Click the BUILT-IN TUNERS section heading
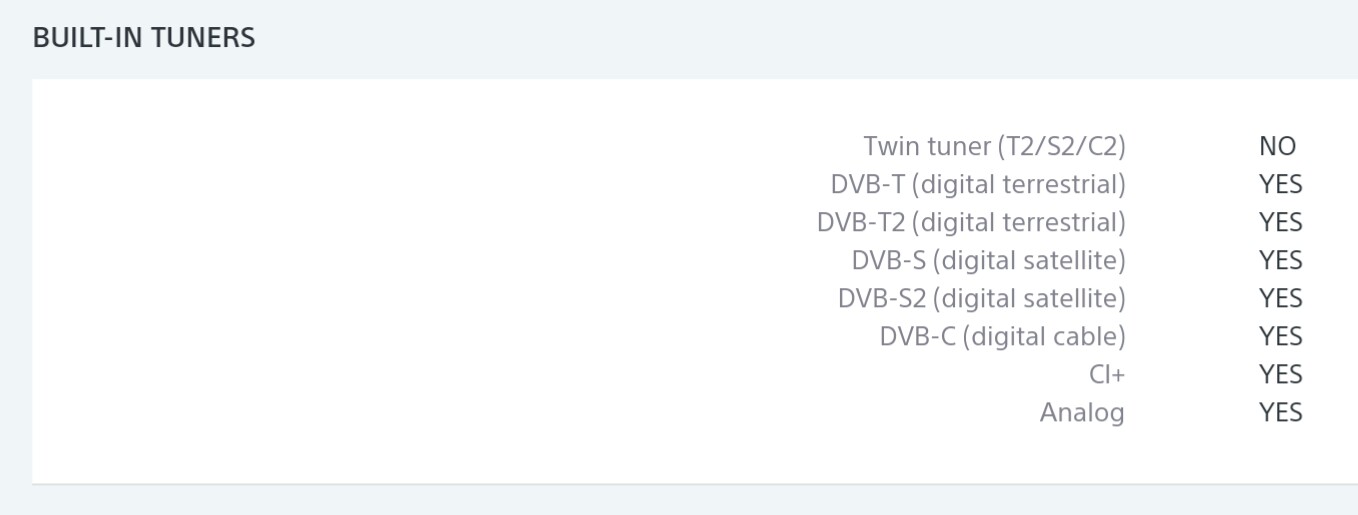Screen dimensions: 1358x515 [144, 38]
